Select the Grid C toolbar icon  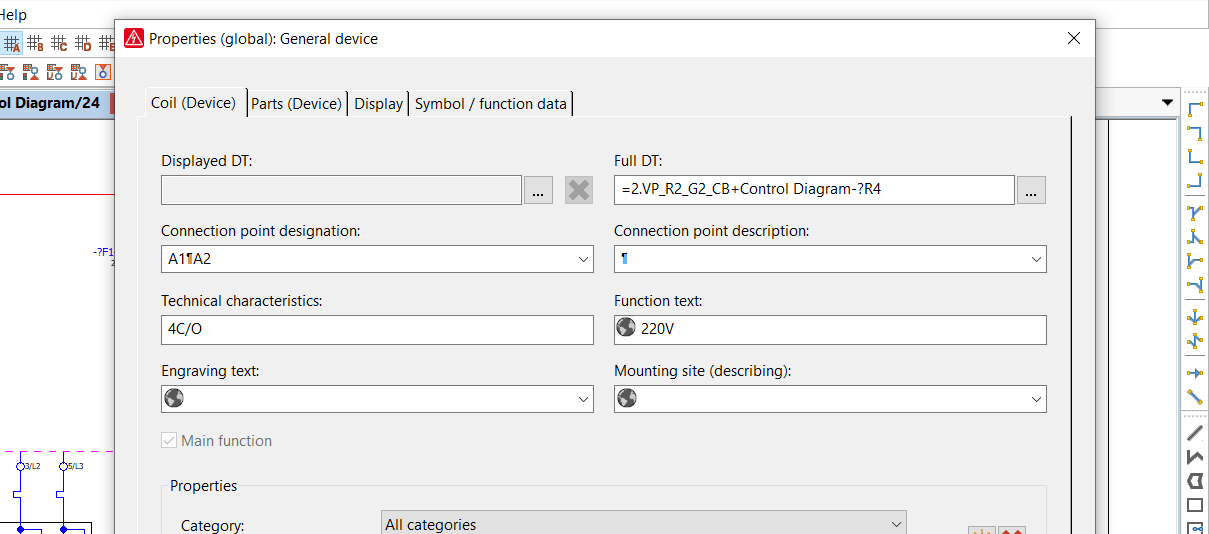[x=59, y=43]
